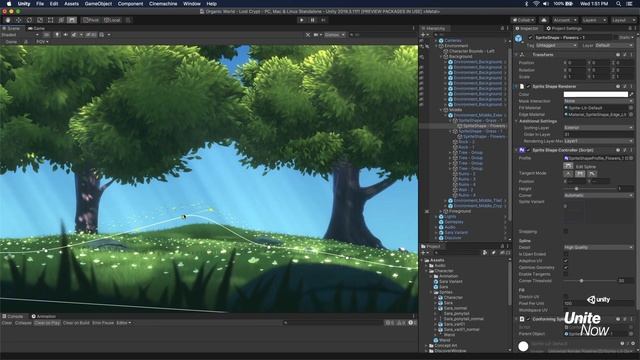Screen dimensions: 640x360
Task: Open the Inspector tab
Action: click(x=527, y=28)
